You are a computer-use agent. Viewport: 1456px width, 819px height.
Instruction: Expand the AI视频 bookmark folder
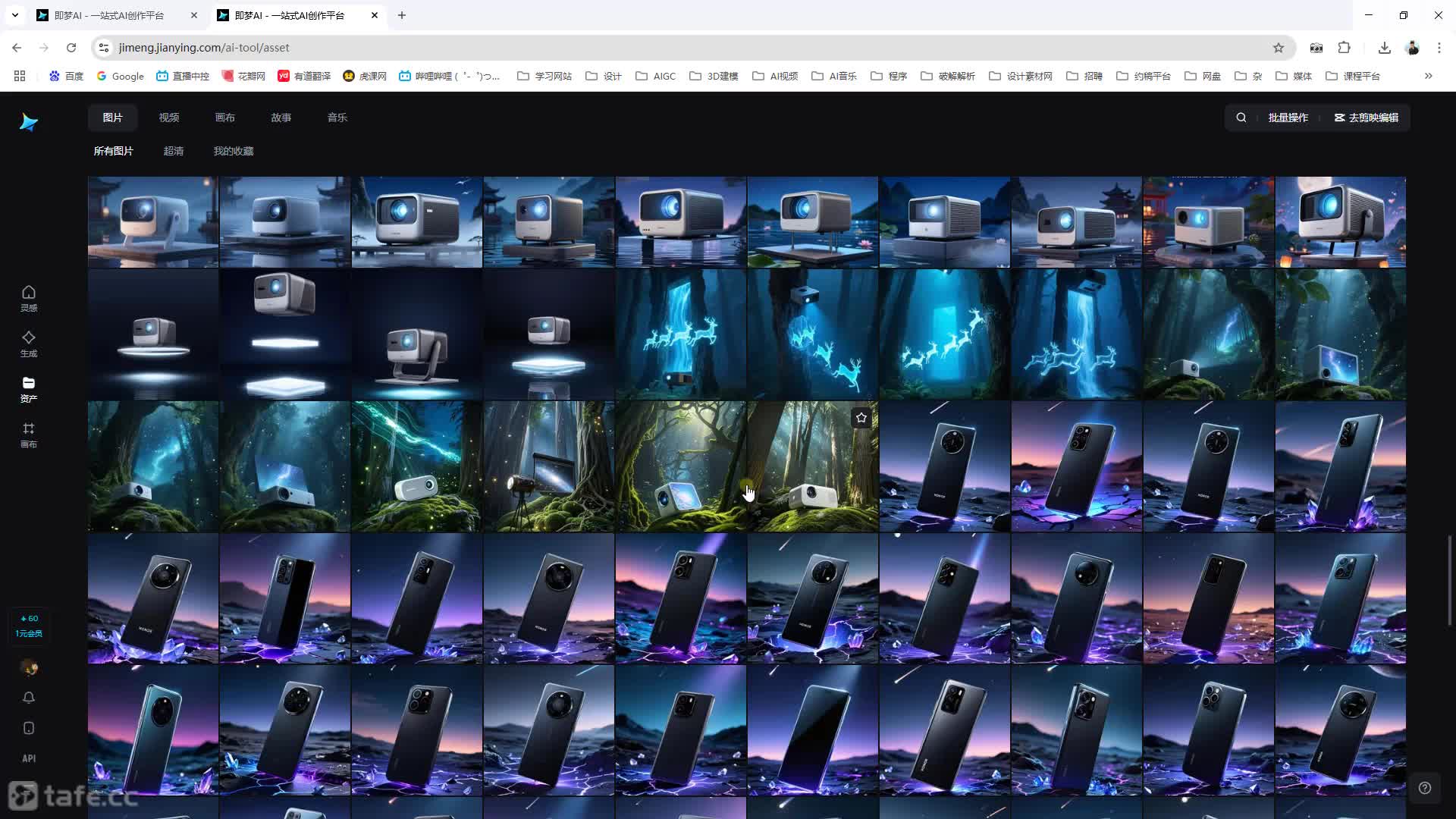(x=775, y=76)
